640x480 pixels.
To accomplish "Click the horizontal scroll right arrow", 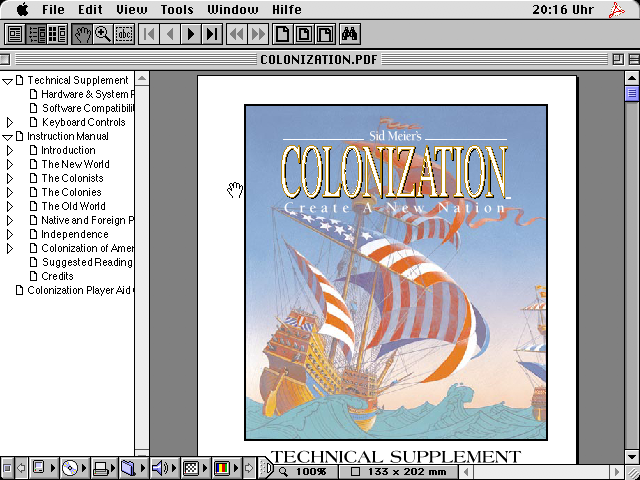I will click(617, 472).
